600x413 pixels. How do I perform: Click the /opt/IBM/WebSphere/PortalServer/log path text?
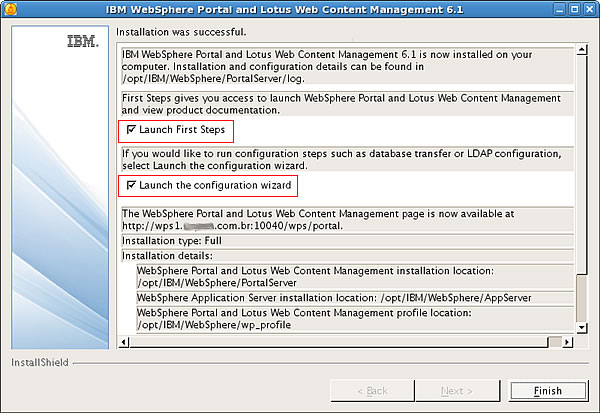pos(213,79)
